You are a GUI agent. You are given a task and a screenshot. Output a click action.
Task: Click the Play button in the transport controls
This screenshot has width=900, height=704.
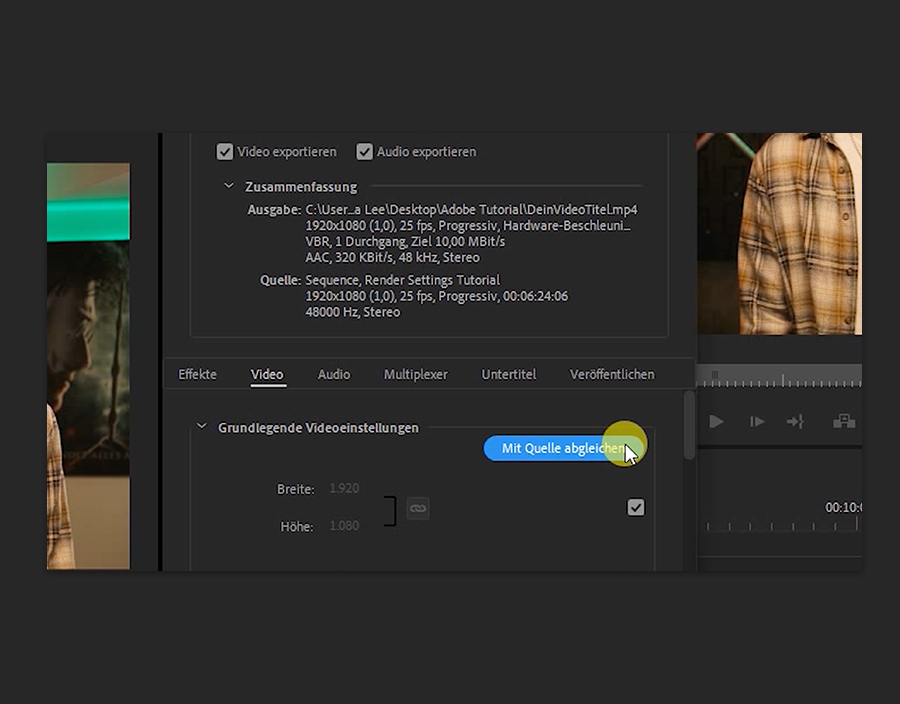coord(716,422)
